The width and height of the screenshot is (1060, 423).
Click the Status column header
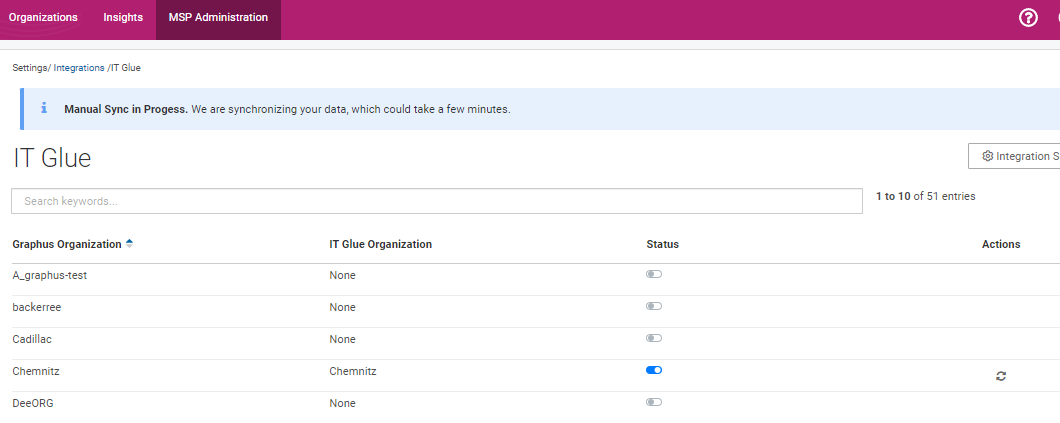click(662, 244)
